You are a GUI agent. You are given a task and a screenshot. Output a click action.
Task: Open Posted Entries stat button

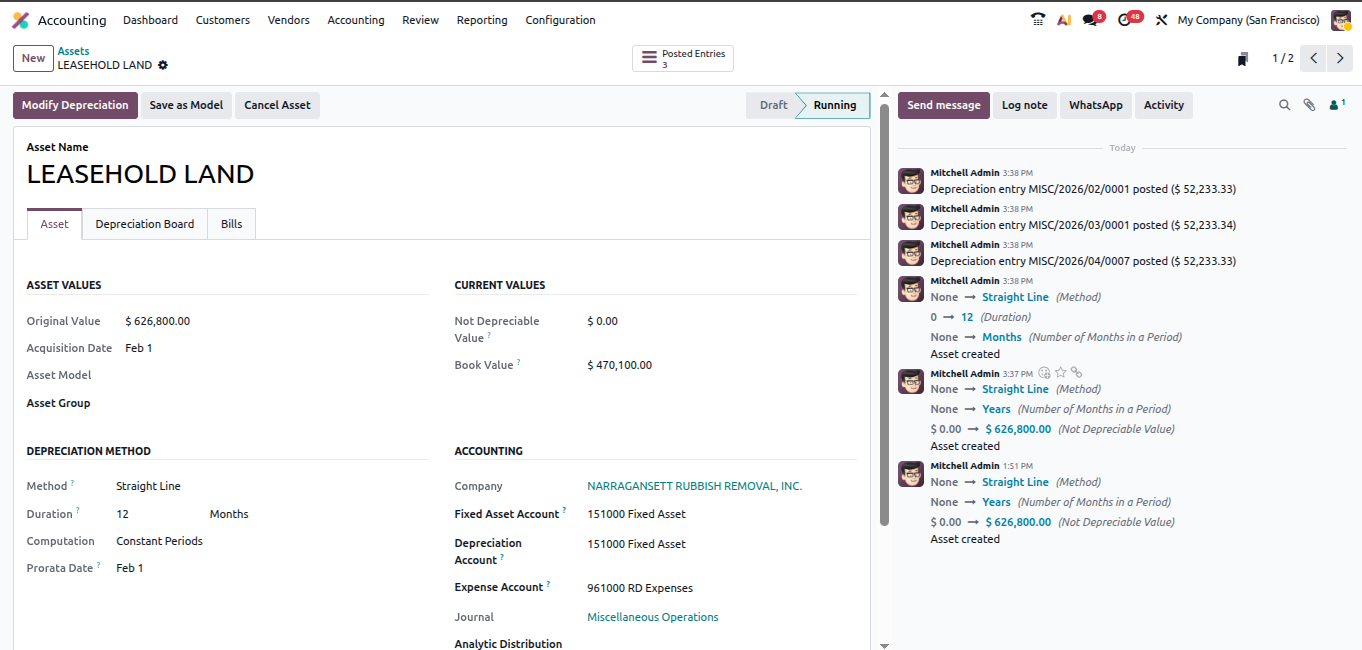coord(683,59)
